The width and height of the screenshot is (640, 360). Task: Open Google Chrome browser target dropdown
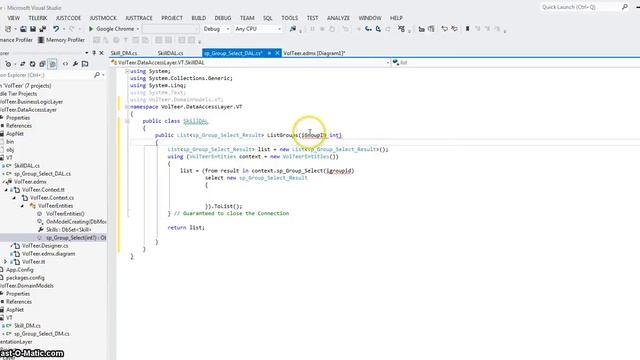[138, 29]
